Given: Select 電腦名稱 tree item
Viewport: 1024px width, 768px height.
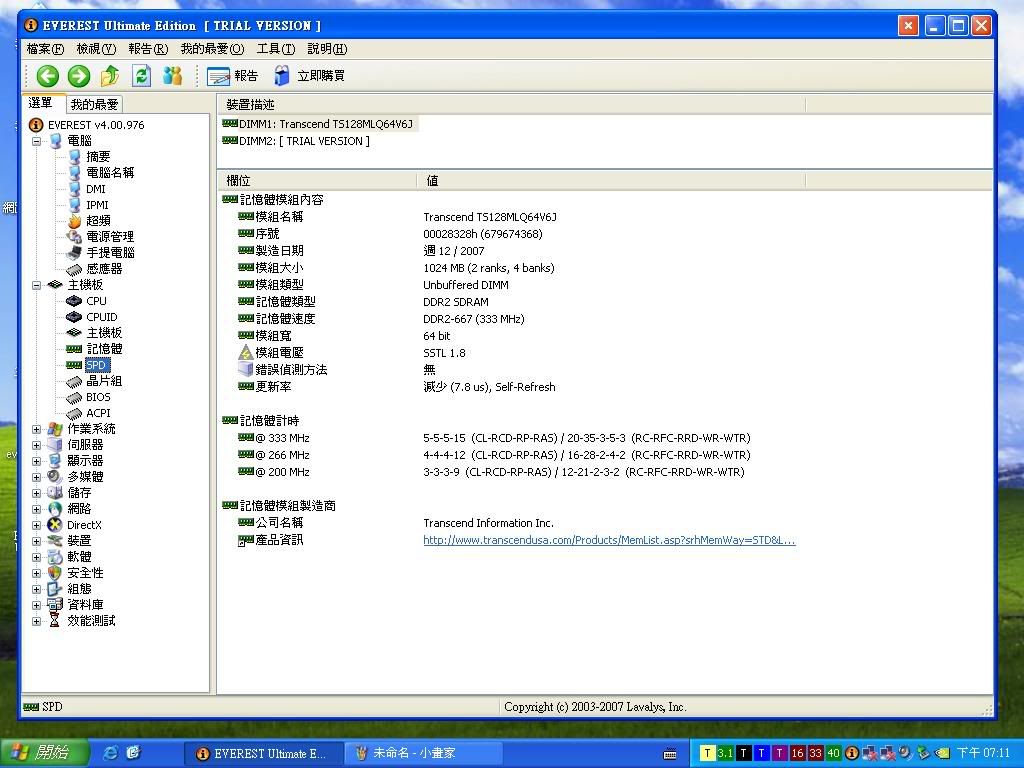Looking at the screenshot, I should [x=110, y=172].
